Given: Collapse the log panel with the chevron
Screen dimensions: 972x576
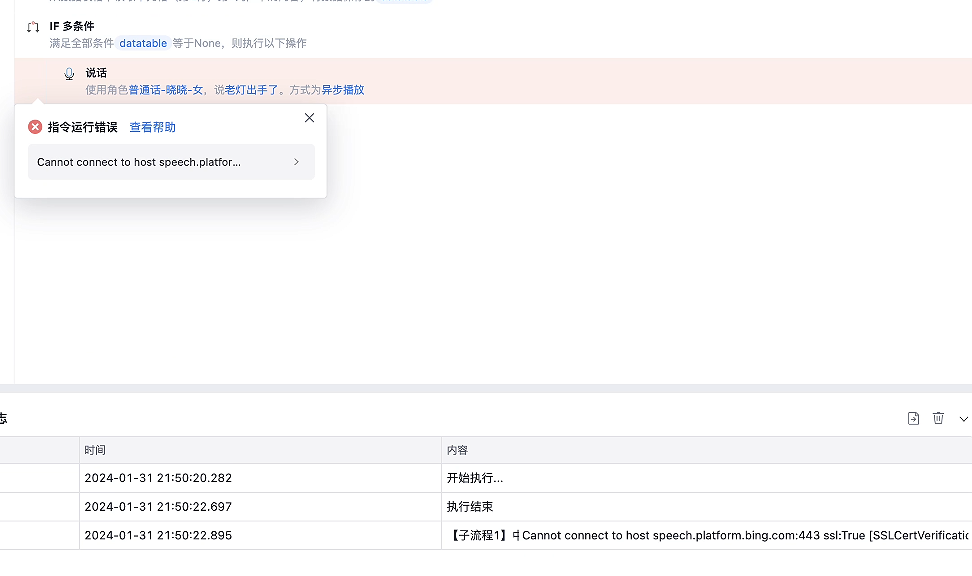Looking at the screenshot, I should pos(963,418).
